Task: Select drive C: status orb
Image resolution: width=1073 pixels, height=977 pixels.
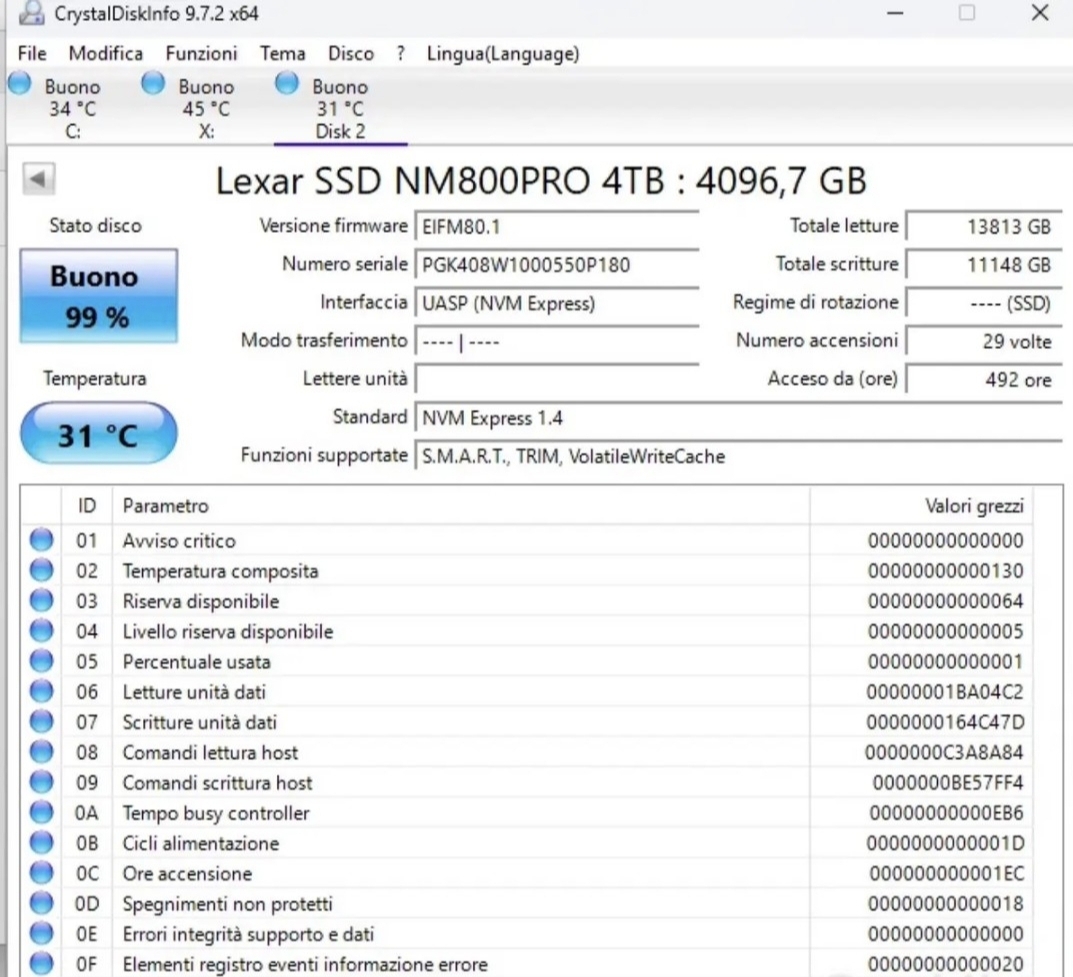Action: click(x=19, y=84)
